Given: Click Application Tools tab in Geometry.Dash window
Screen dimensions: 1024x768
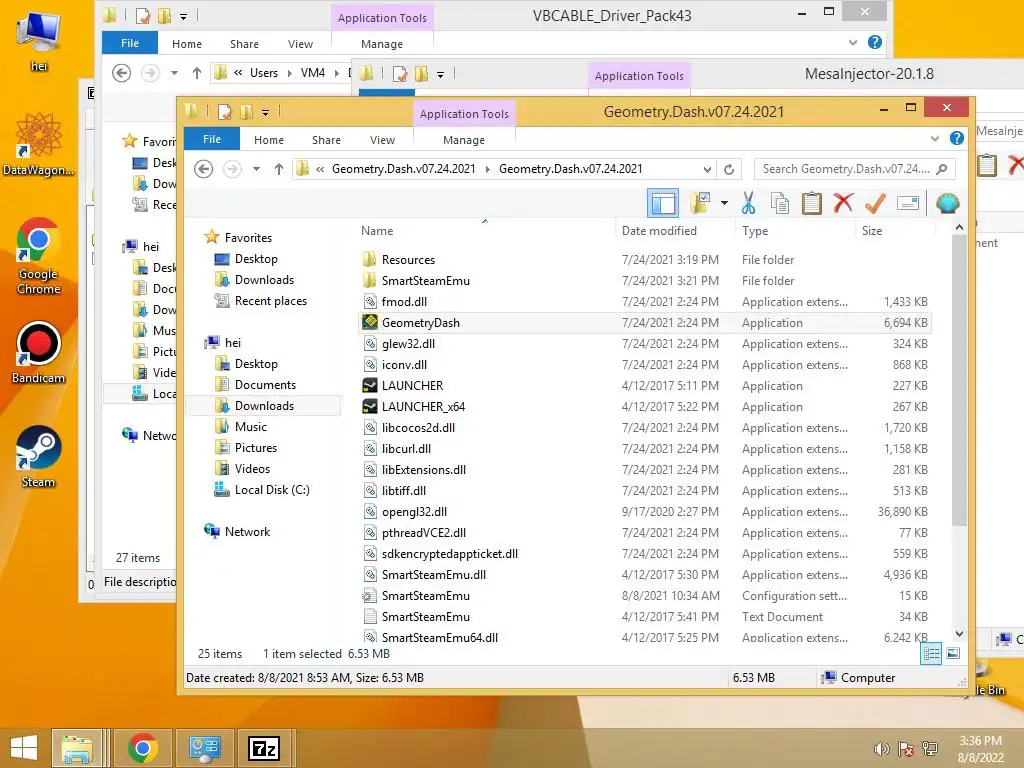Looking at the screenshot, I should (x=464, y=114).
